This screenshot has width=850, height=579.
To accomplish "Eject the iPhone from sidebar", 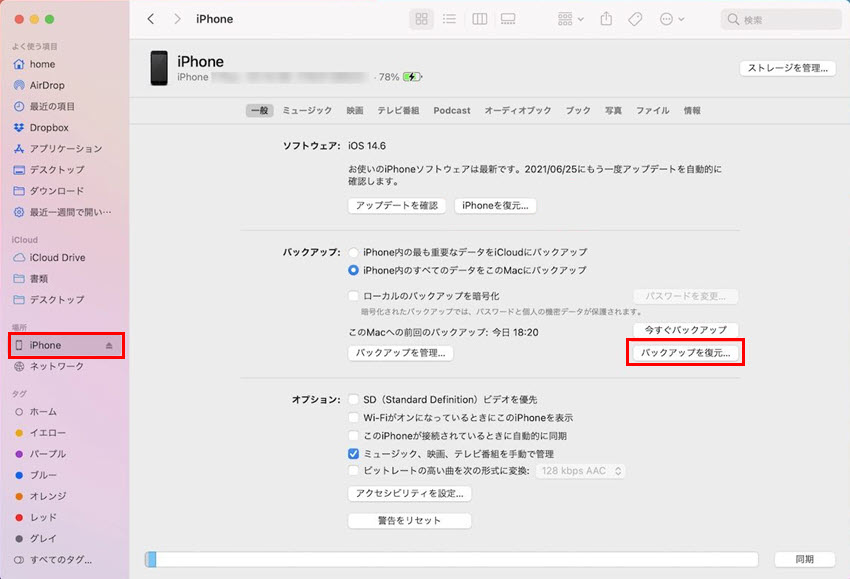I will [x=109, y=345].
